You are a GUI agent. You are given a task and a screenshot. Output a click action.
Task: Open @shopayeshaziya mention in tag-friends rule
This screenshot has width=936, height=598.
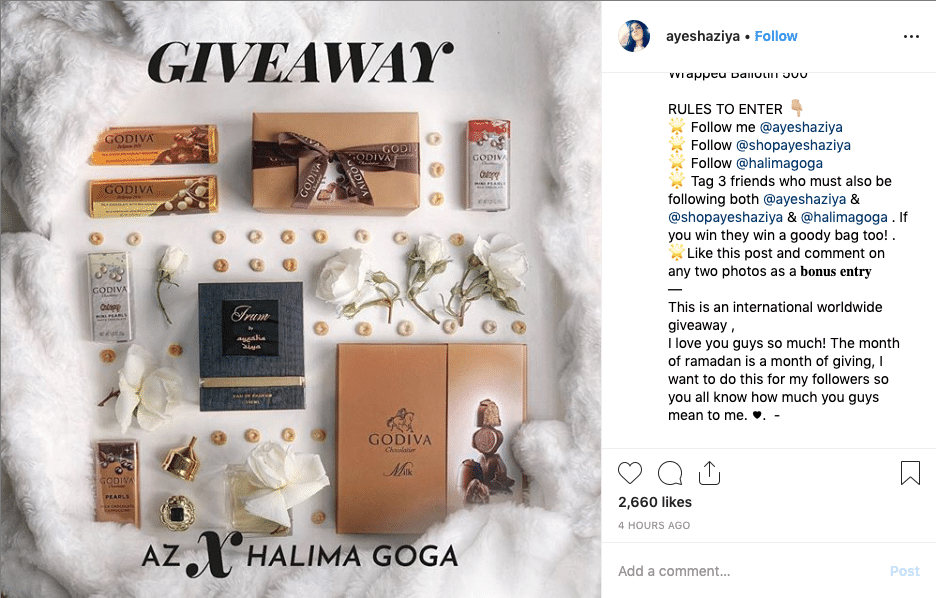(725, 217)
